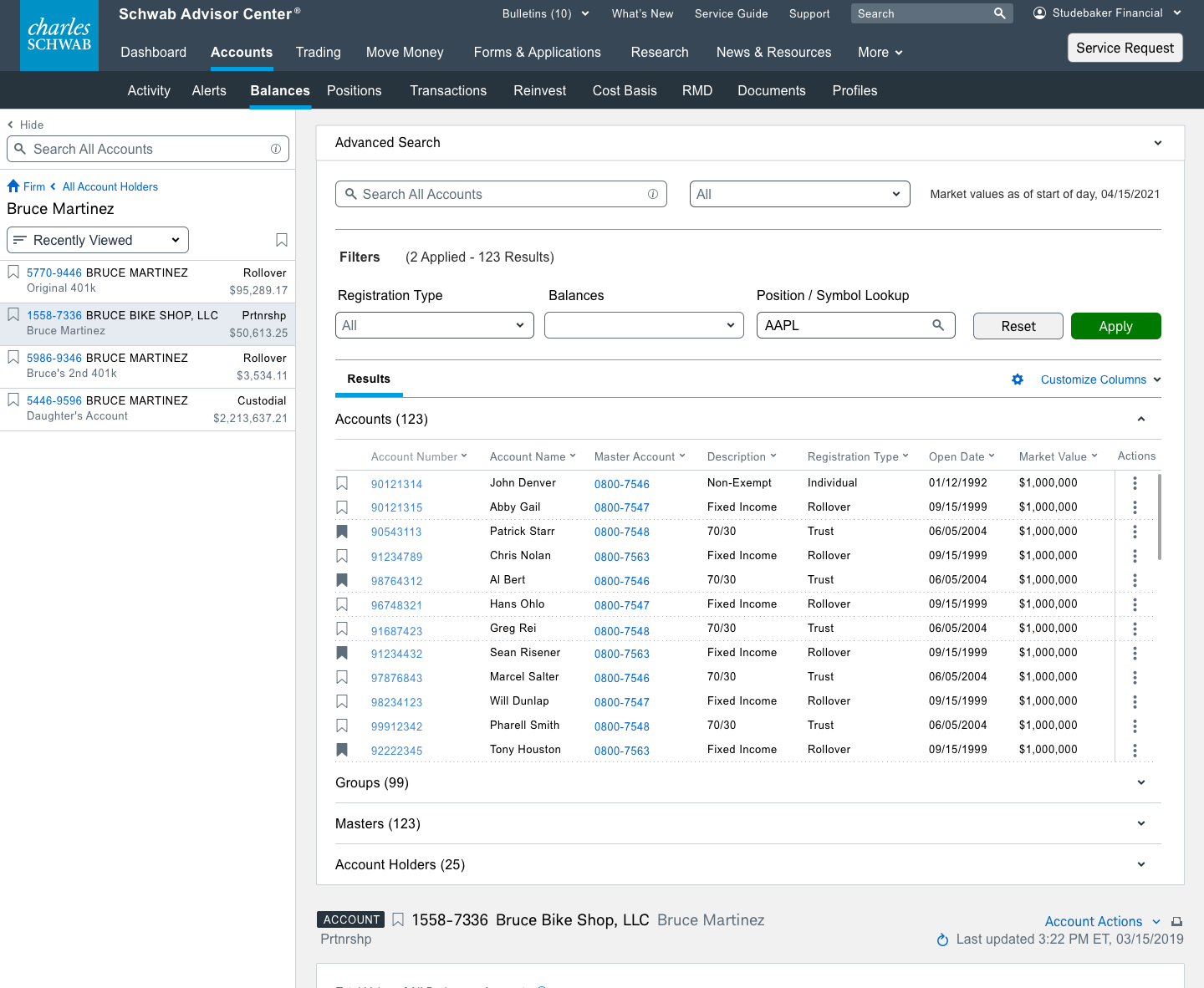Open the All Account Holders link
Image resolution: width=1204 pixels, height=988 pixels.
110,186
